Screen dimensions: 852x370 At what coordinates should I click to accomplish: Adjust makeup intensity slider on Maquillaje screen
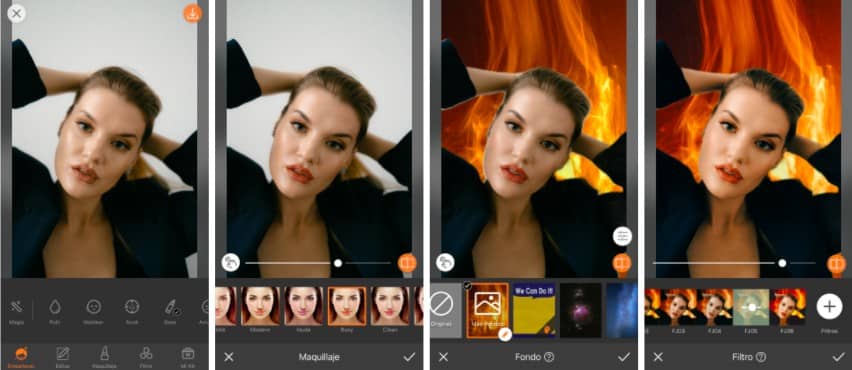point(317,263)
